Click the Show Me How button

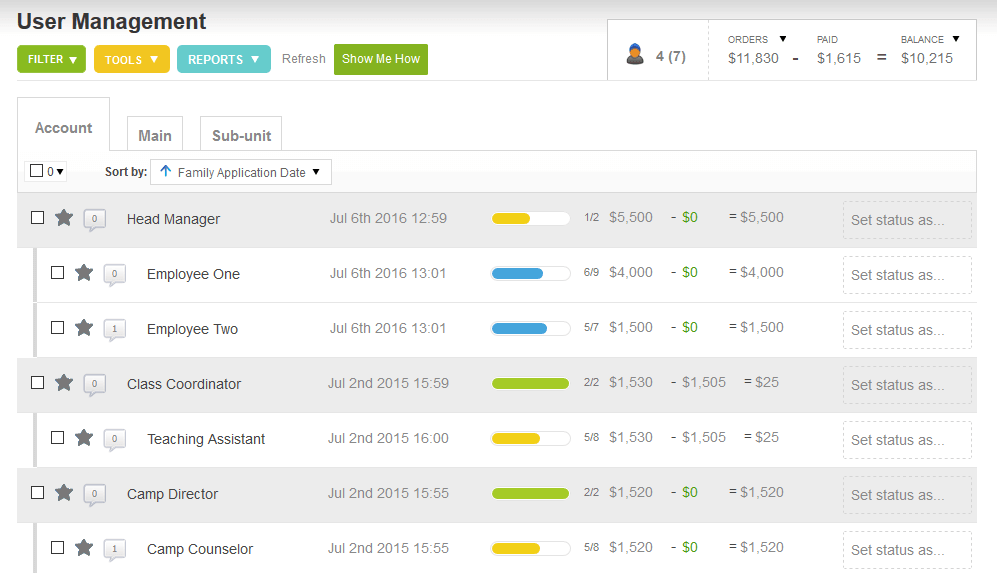(x=381, y=59)
